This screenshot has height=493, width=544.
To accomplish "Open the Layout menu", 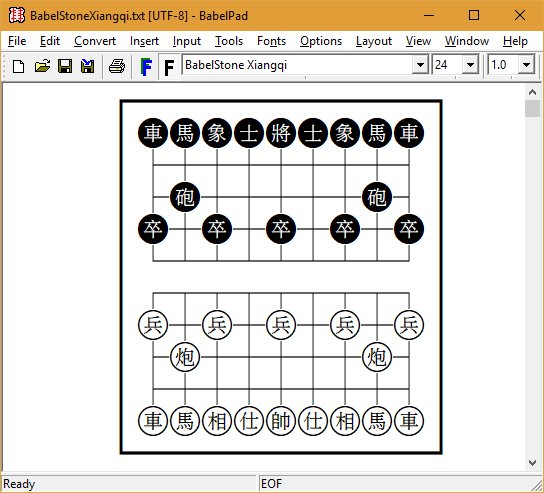I will (x=374, y=41).
